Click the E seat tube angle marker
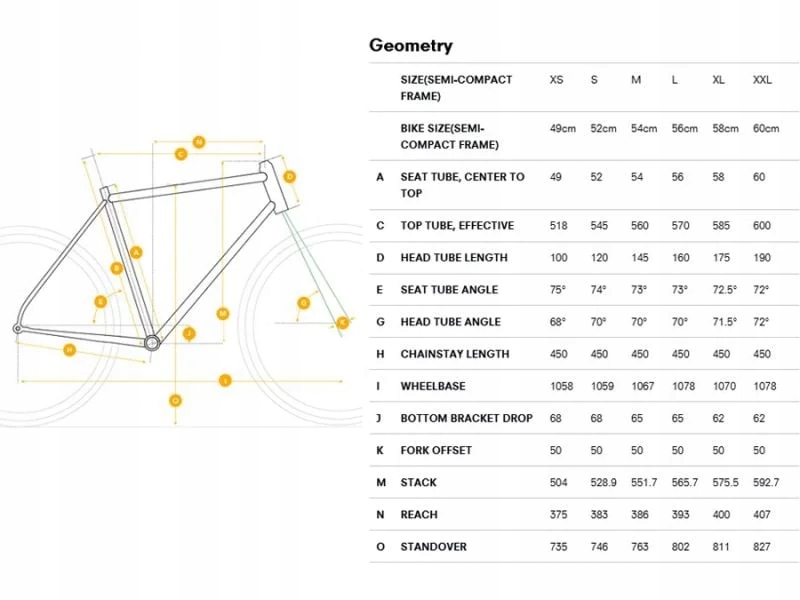The width and height of the screenshot is (800, 600). point(100,301)
